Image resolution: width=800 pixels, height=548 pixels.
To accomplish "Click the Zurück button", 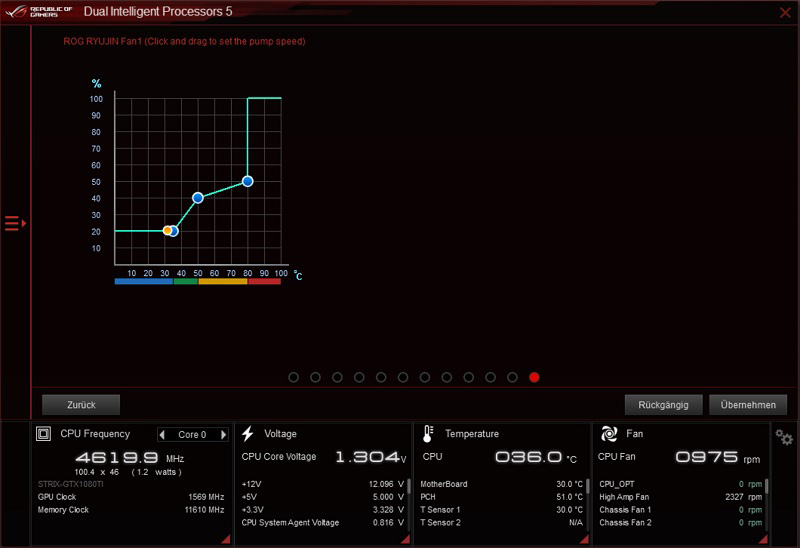I will 81,405.
